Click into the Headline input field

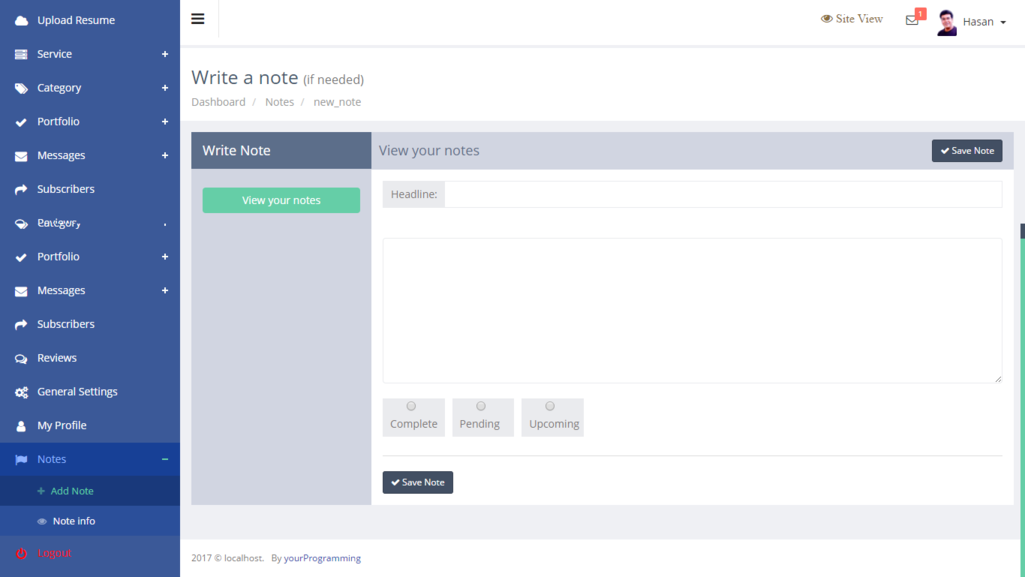pos(722,194)
